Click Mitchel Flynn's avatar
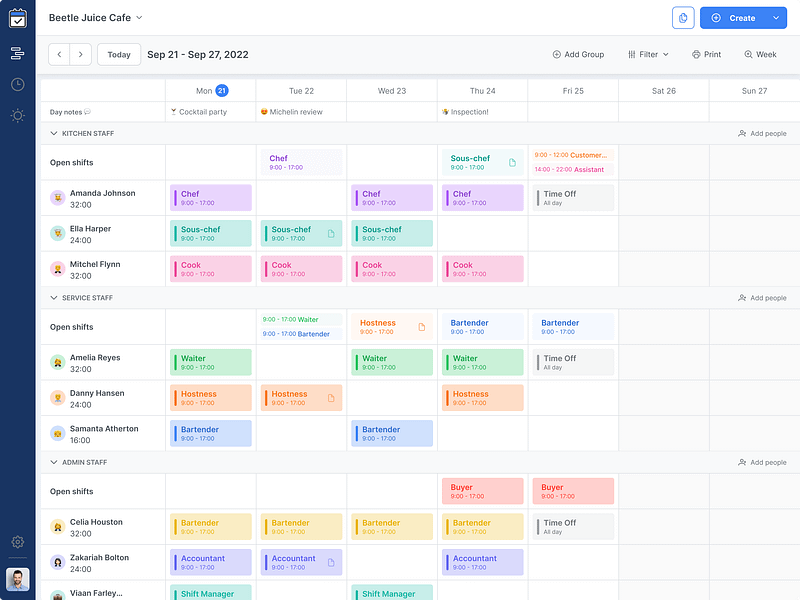800x600 pixels. [58, 269]
